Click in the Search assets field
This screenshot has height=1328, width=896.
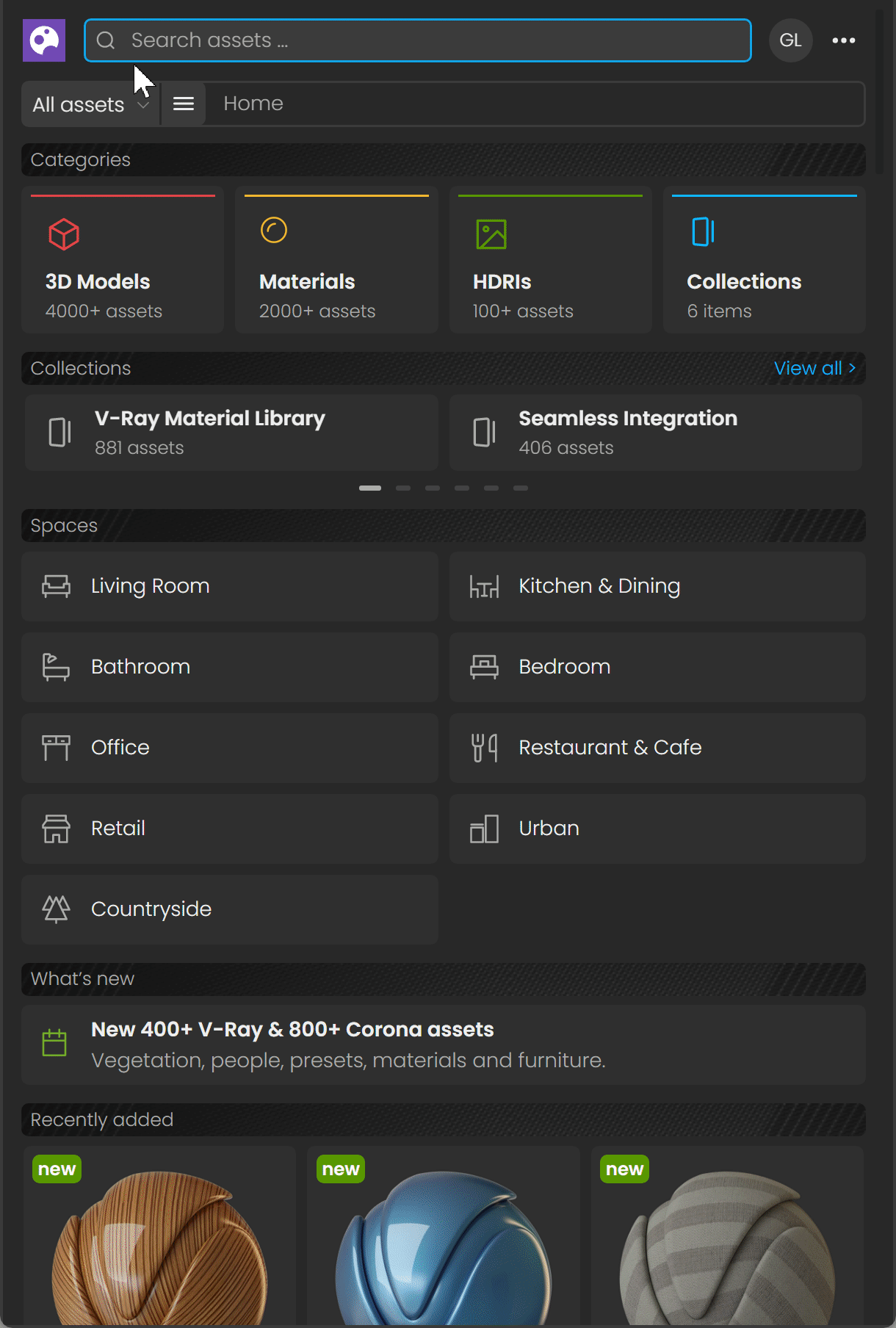[417, 40]
